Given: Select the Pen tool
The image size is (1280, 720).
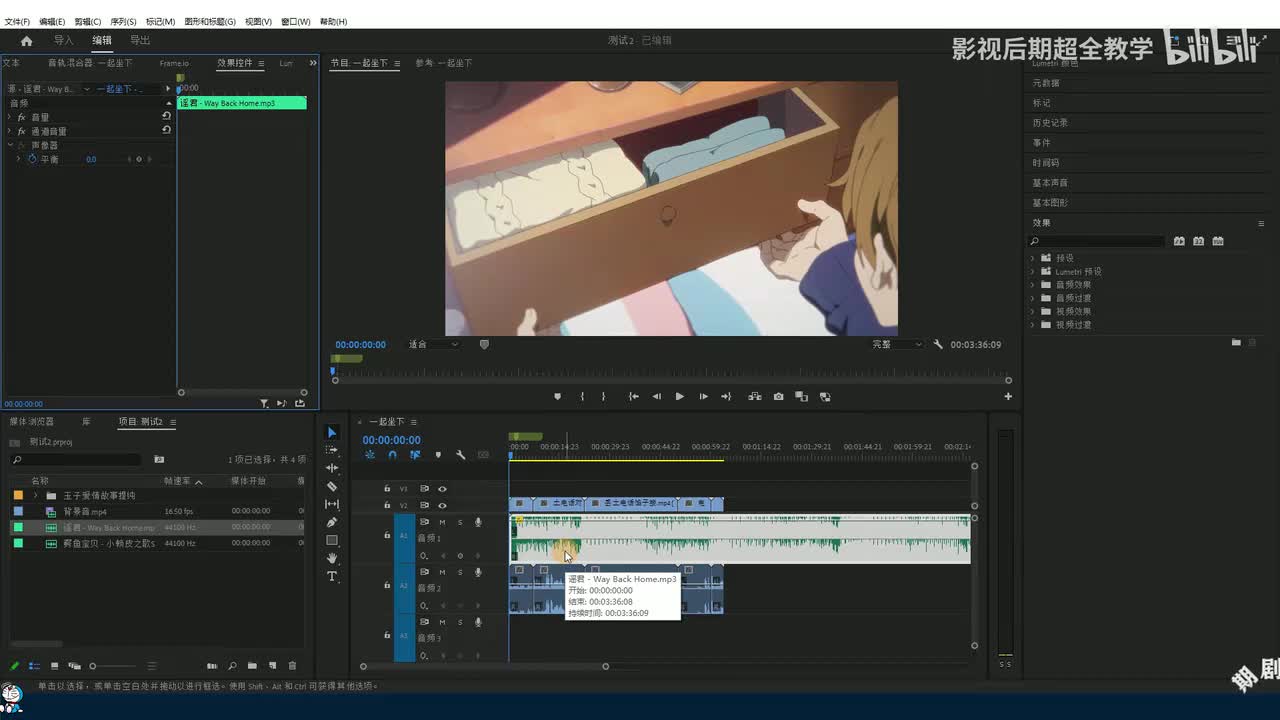Looking at the screenshot, I should tap(332, 522).
